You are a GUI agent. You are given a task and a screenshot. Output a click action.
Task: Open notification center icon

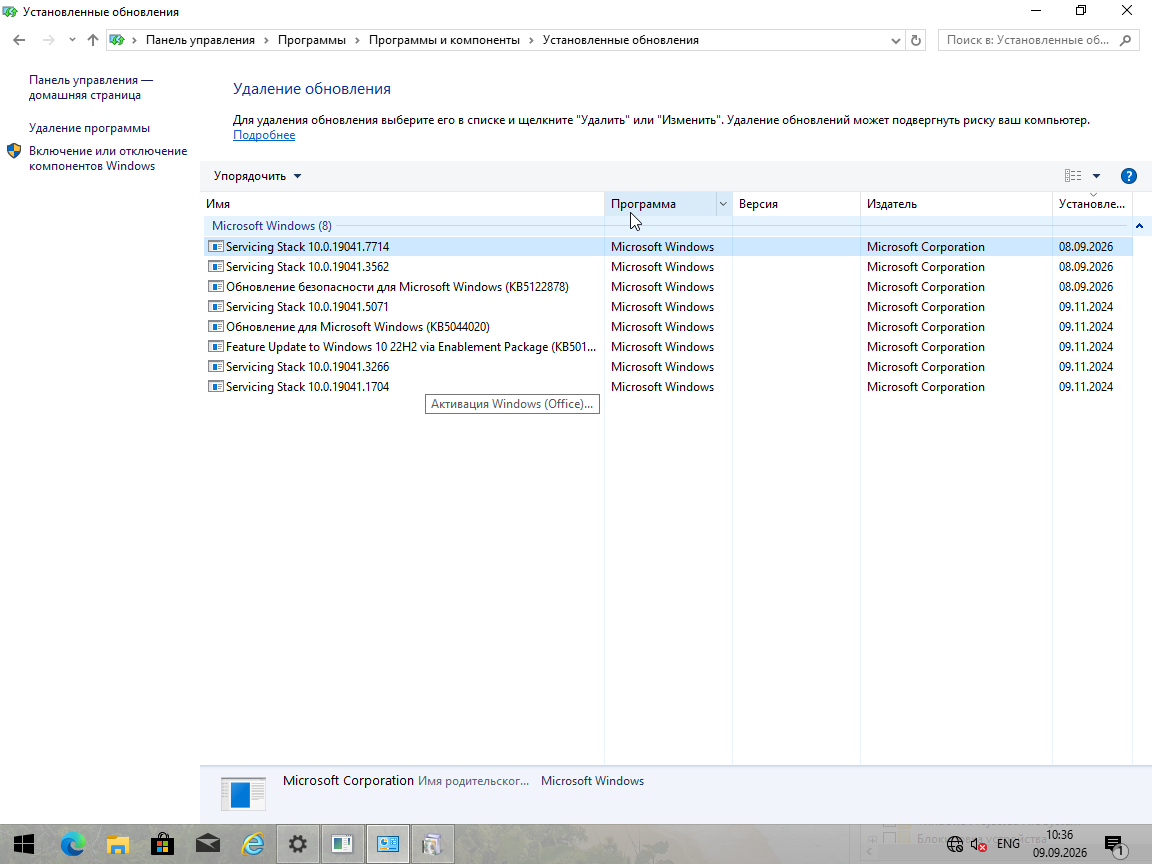point(1115,845)
